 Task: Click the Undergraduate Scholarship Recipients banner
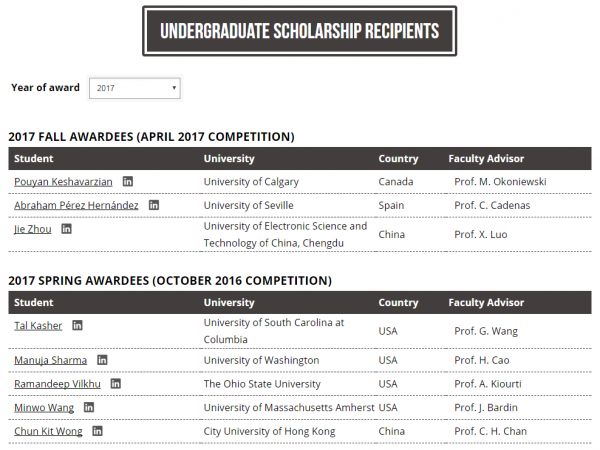pyautogui.click(x=300, y=31)
